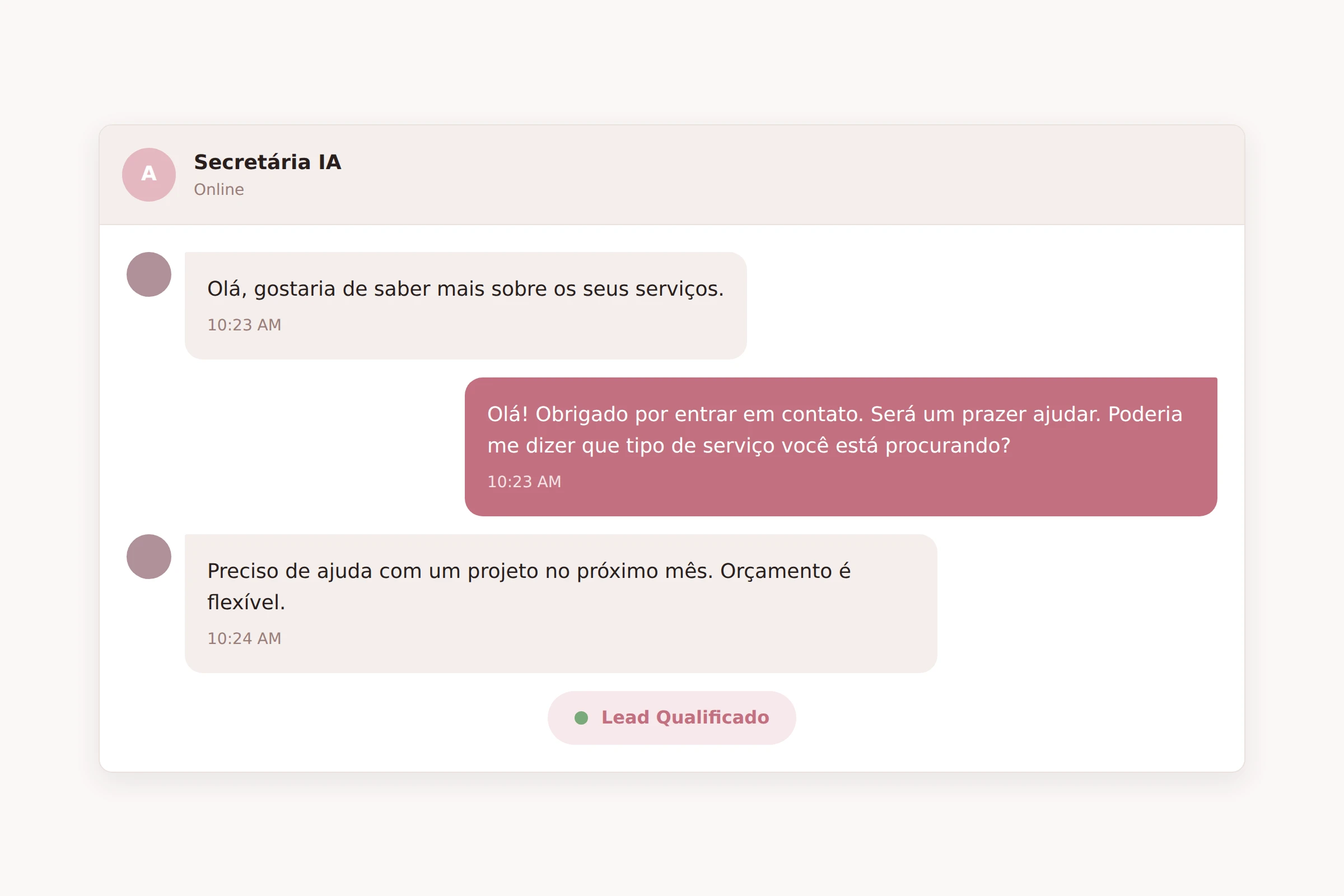Viewport: 1344px width, 896px height.
Task: Toggle the Online status indicator
Action: pyautogui.click(x=220, y=189)
